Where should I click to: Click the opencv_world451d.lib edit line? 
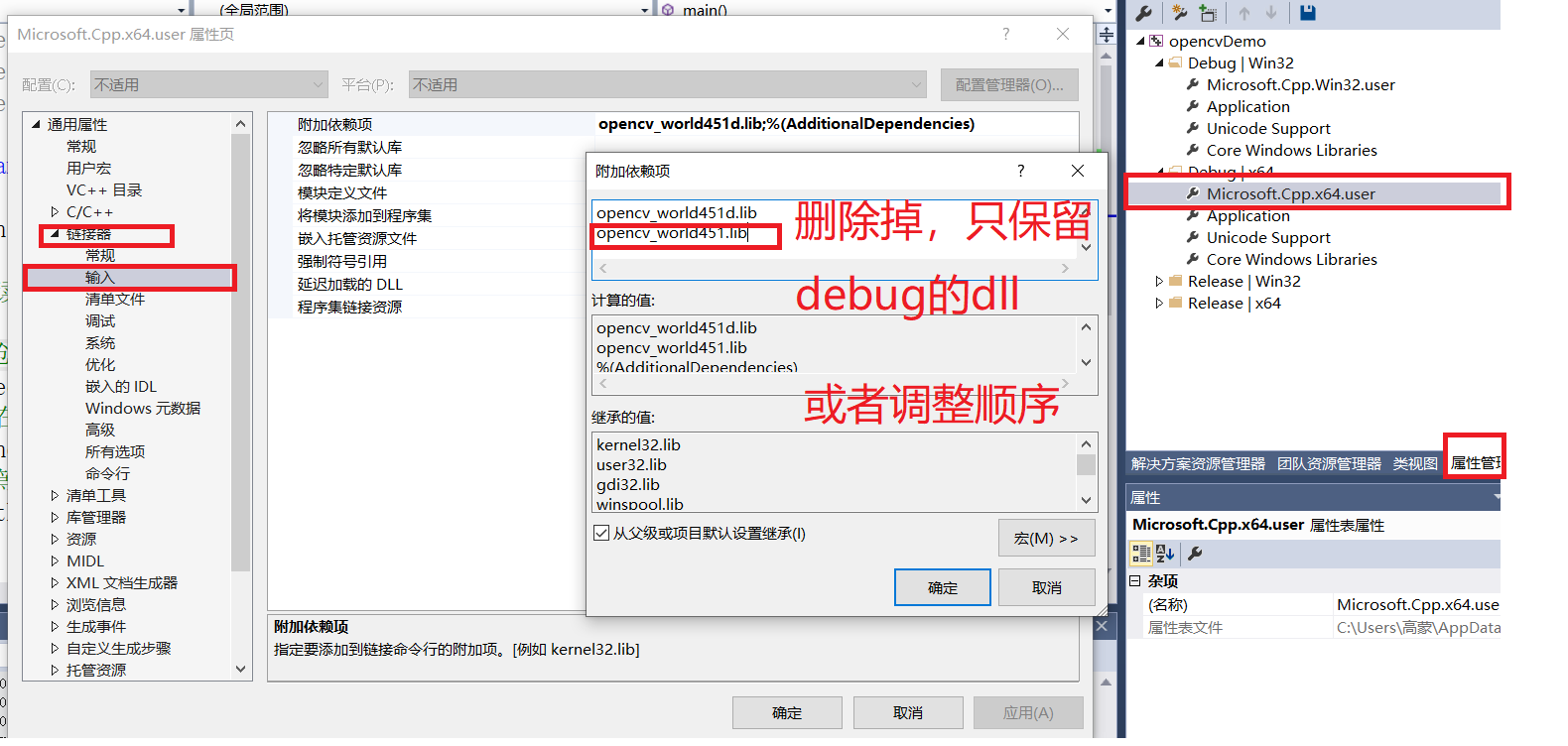pyautogui.click(x=677, y=212)
